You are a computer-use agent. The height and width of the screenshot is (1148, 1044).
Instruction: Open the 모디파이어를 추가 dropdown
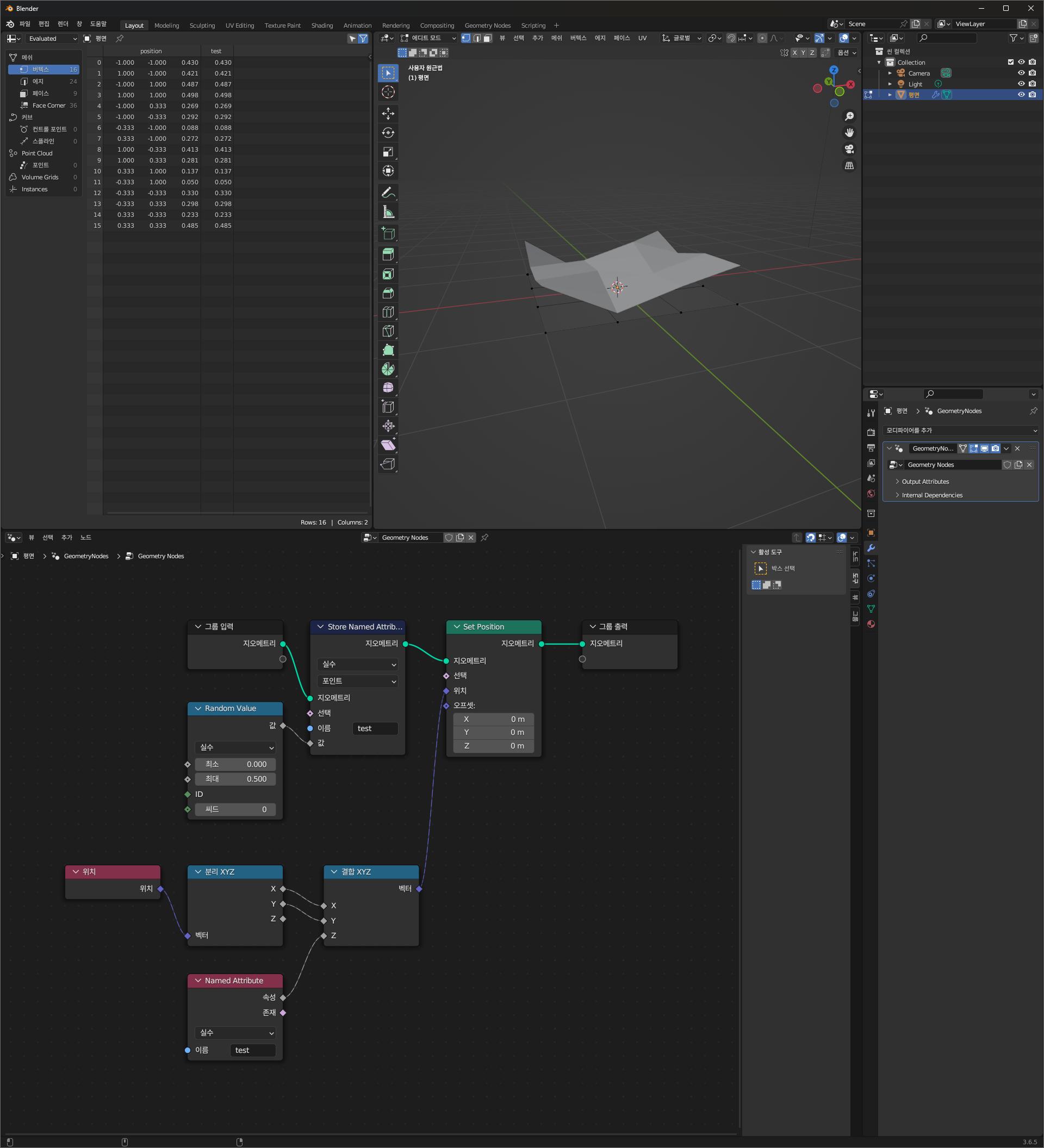tap(960, 430)
